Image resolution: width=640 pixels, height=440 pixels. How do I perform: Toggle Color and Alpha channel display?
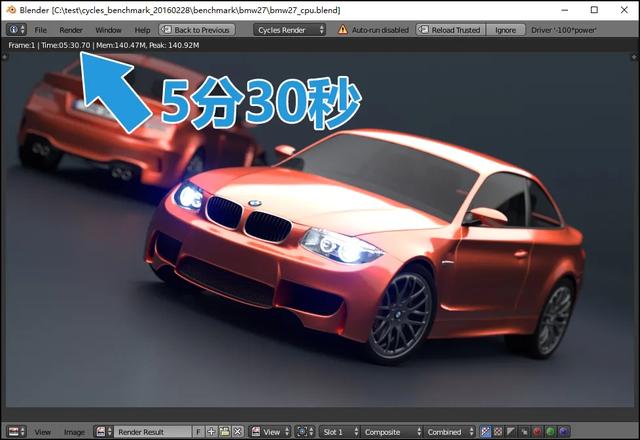click(x=485, y=431)
